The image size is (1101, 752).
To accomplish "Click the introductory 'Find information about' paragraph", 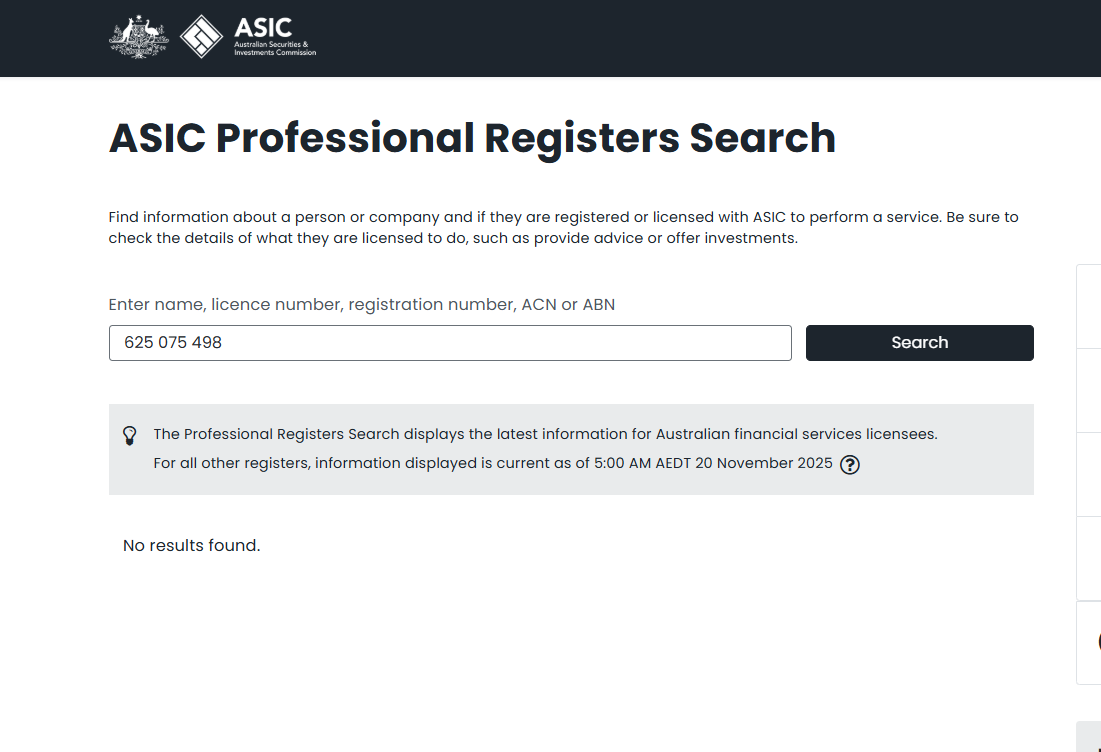I will coord(563,227).
